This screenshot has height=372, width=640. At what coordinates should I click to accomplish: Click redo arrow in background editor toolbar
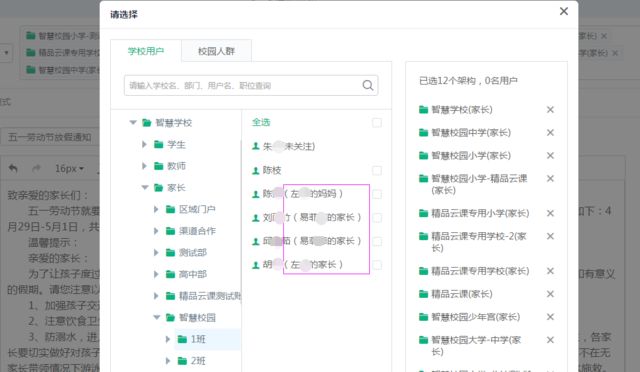coord(36,168)
